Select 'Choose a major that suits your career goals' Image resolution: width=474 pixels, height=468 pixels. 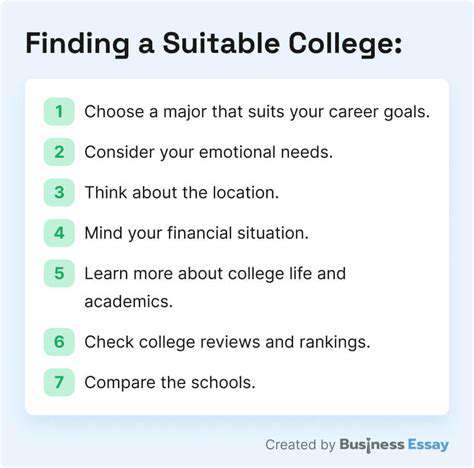257,112
